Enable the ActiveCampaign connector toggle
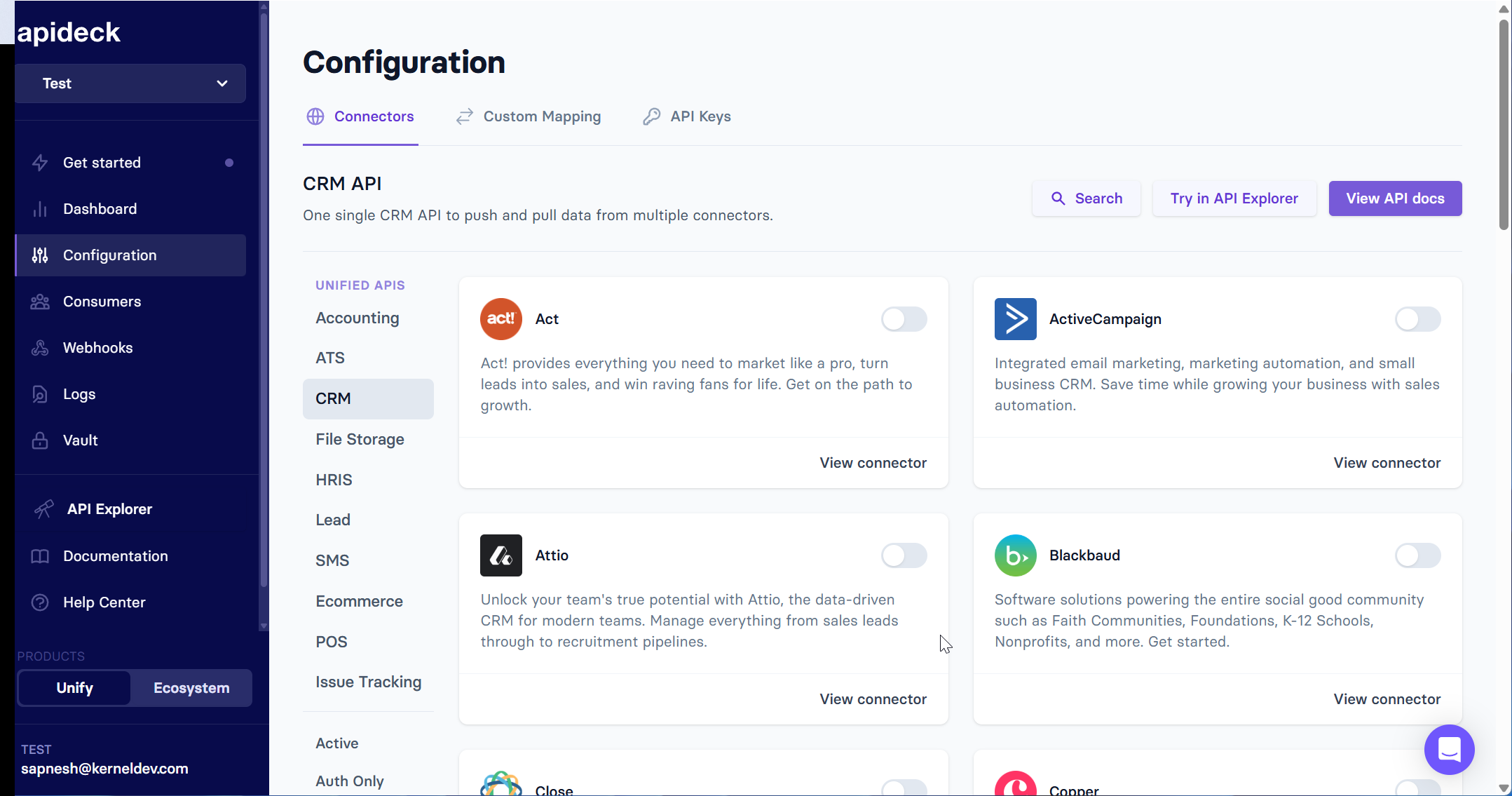 click(x=1417, y=319)
